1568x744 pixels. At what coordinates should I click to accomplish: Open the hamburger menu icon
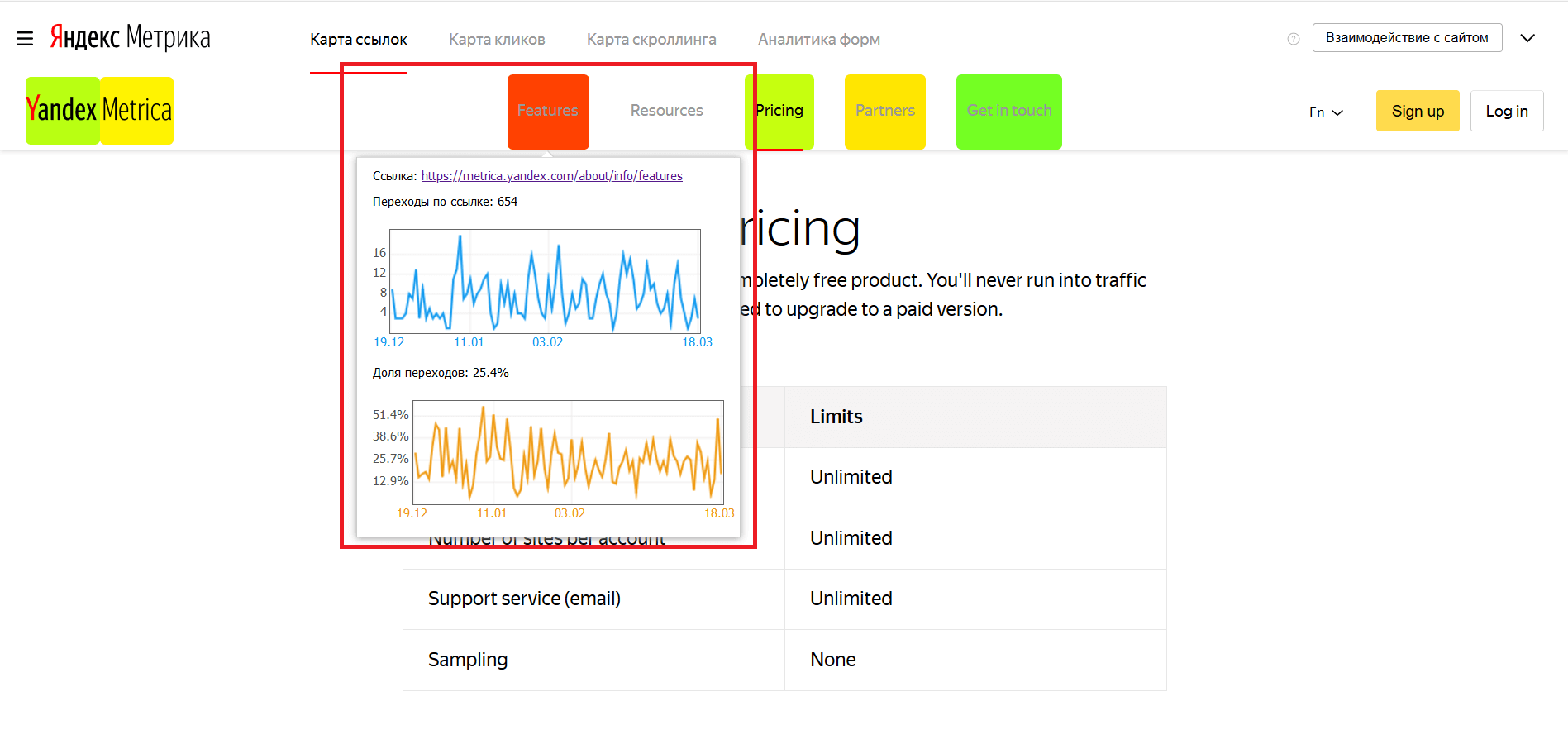25,39
